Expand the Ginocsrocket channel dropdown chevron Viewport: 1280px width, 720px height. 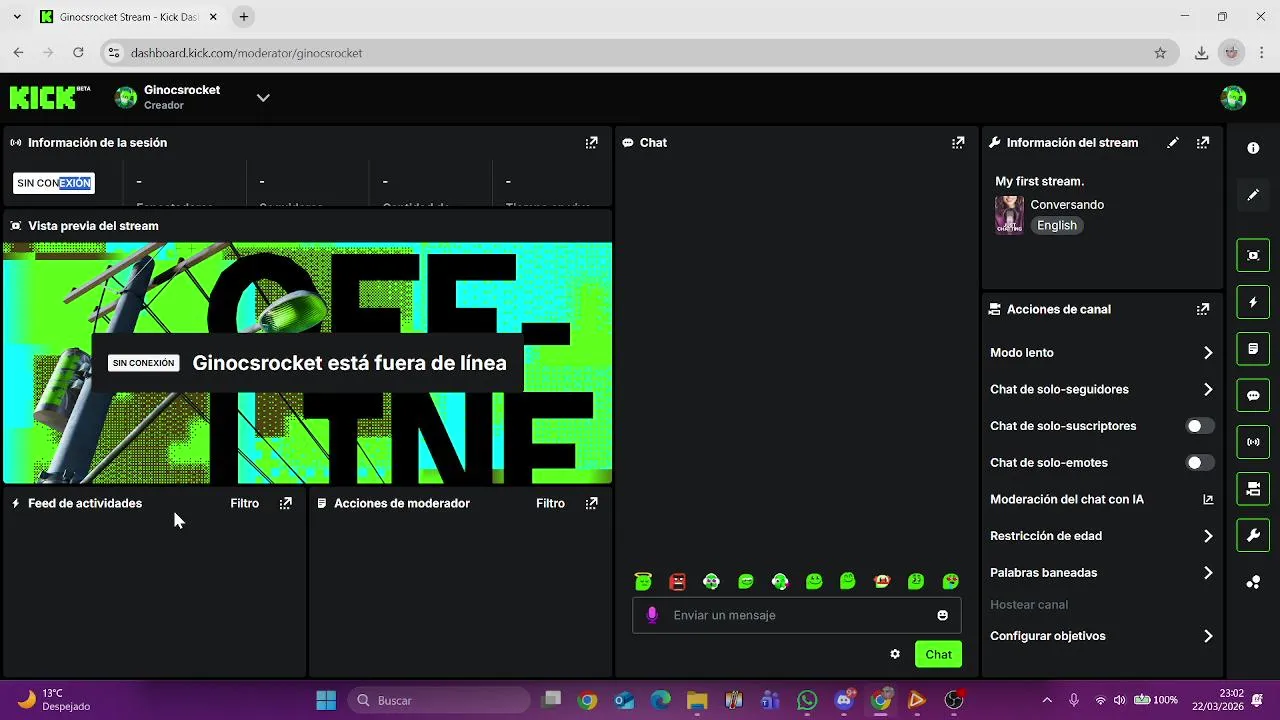[x=263, y=98]
